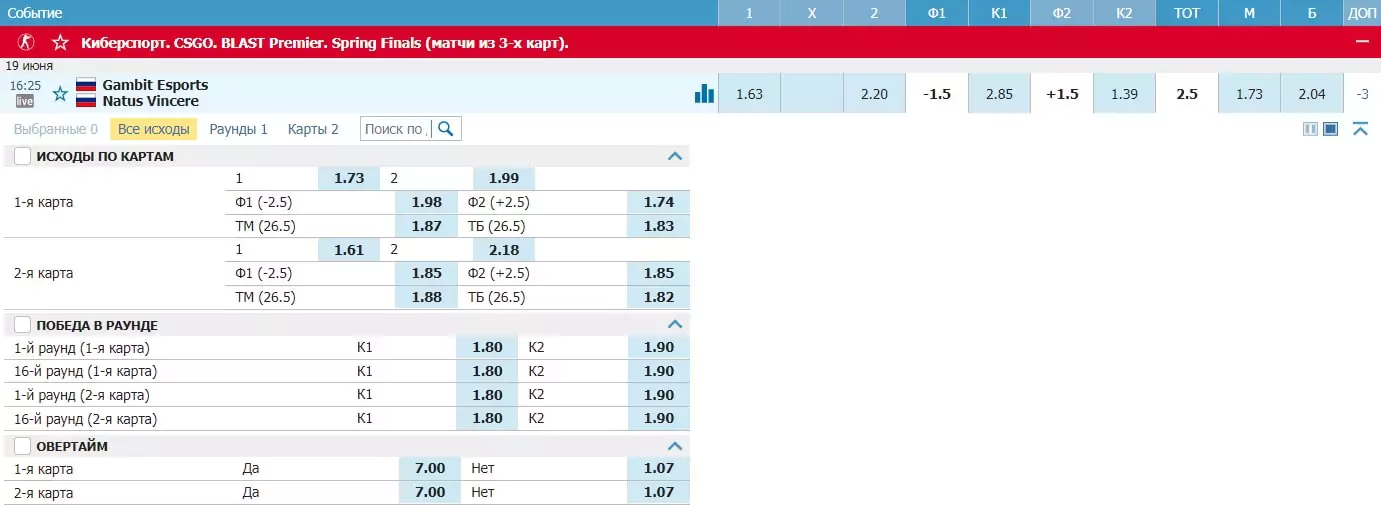
Task: Collapse the tournament with minus icon
Action: [1361, 42]
